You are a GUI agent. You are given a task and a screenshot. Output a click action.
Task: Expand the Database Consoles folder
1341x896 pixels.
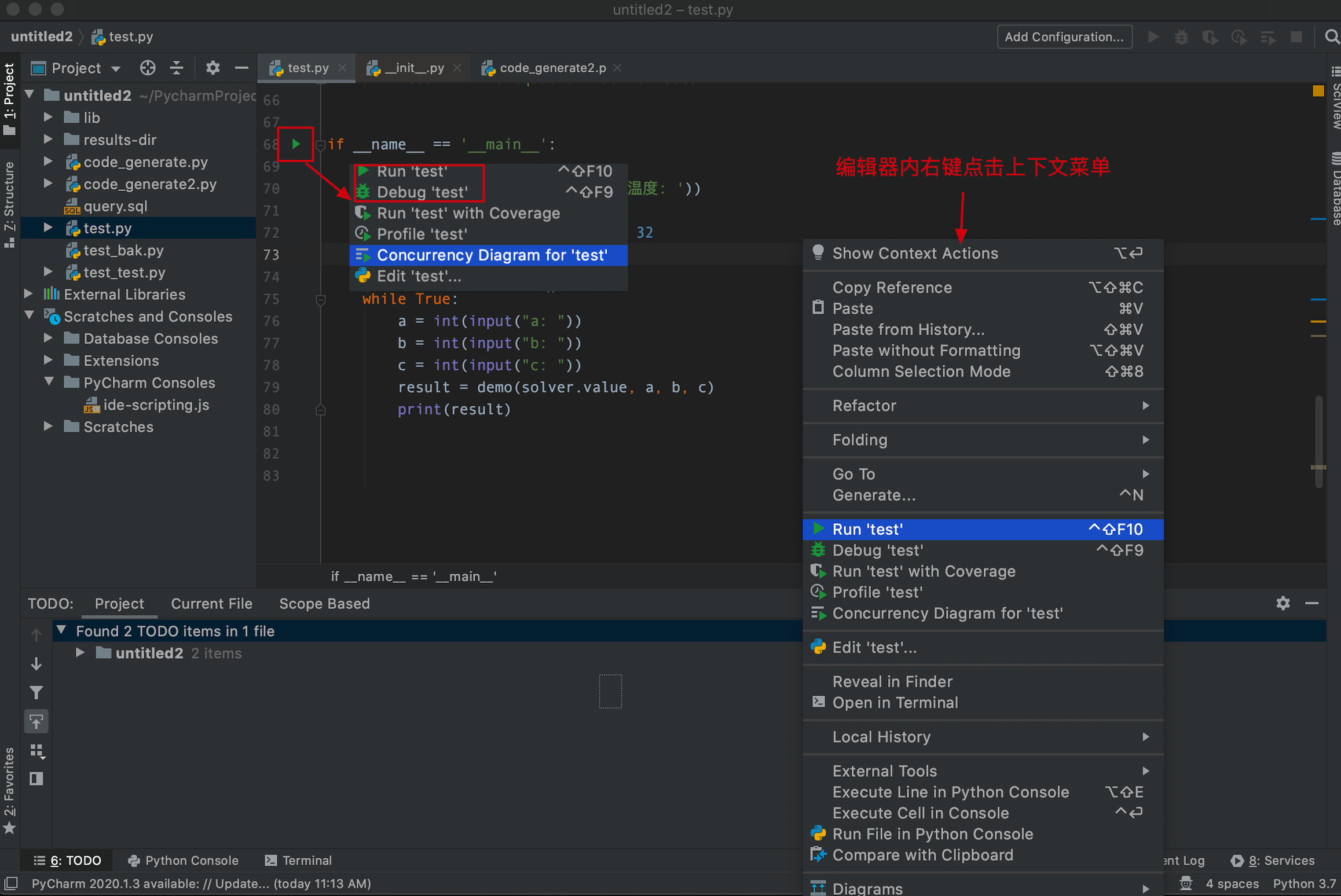49,338
